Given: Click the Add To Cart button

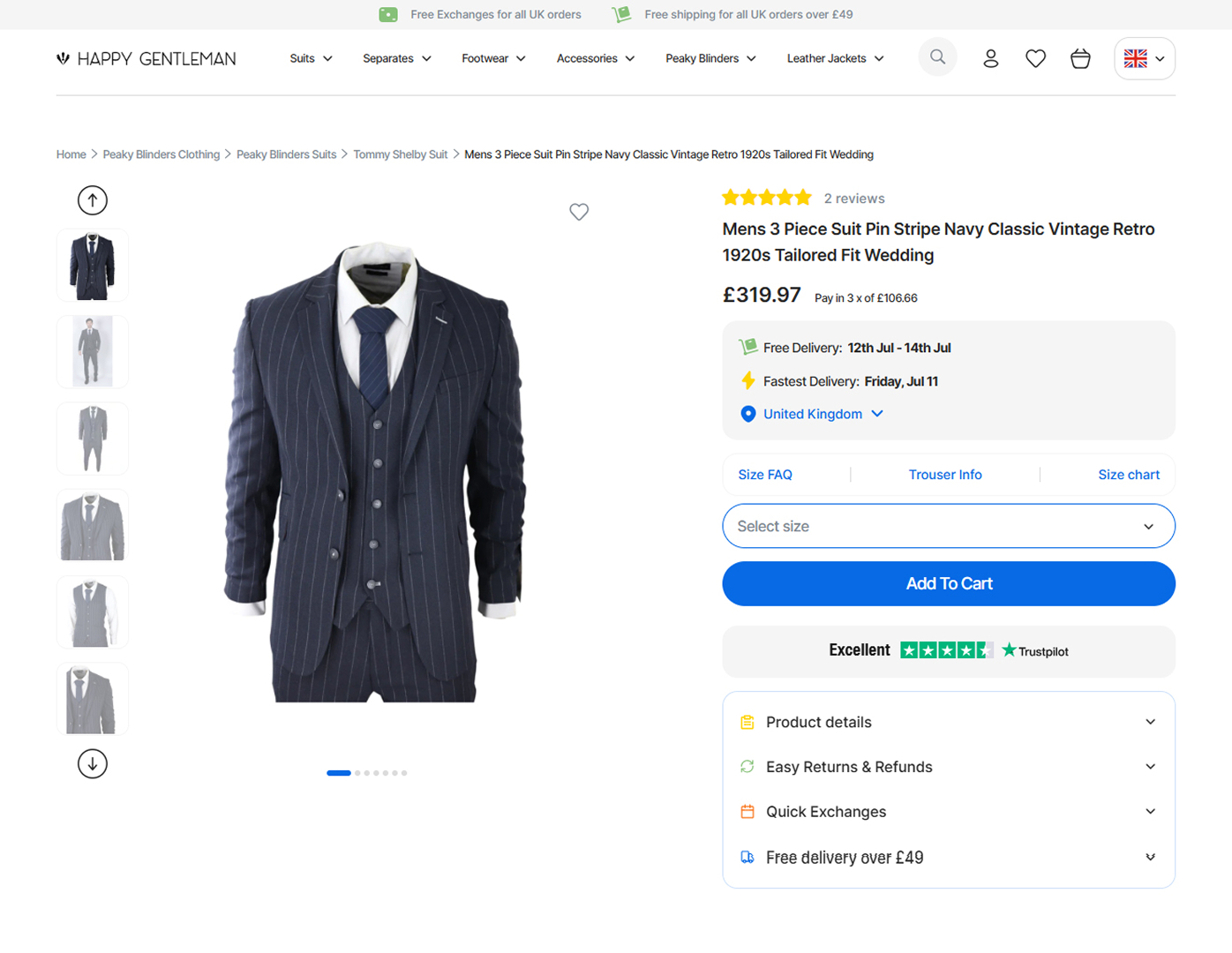Looking at the screenshot, I should point(949,583).
